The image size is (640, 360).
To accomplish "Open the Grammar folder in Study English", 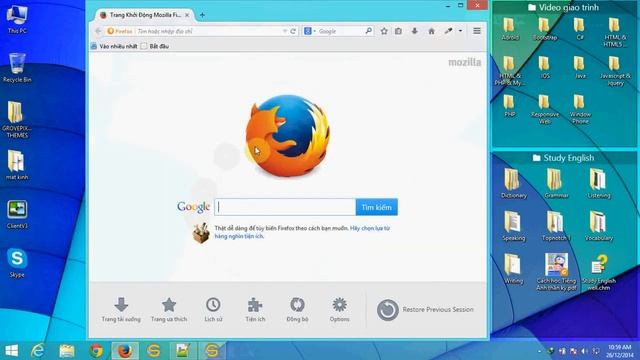I will 556,183.
